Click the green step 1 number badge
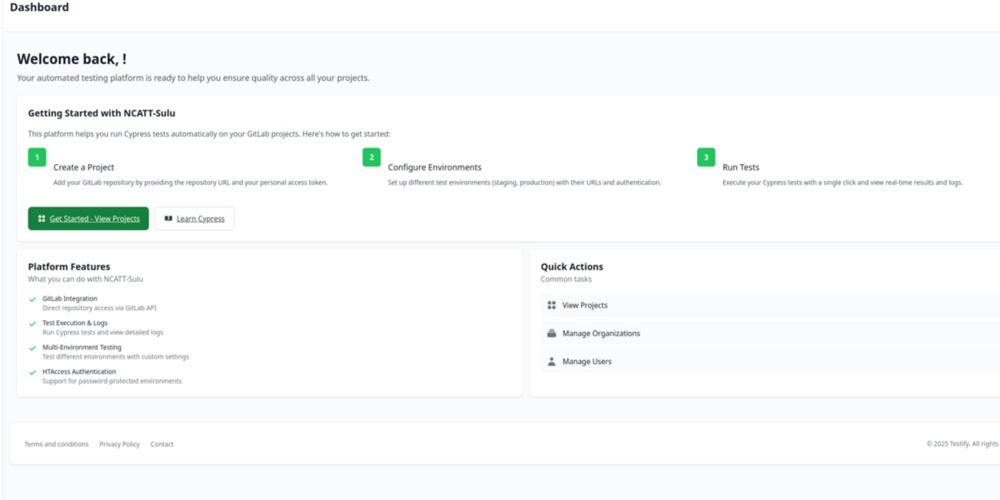 37,157
